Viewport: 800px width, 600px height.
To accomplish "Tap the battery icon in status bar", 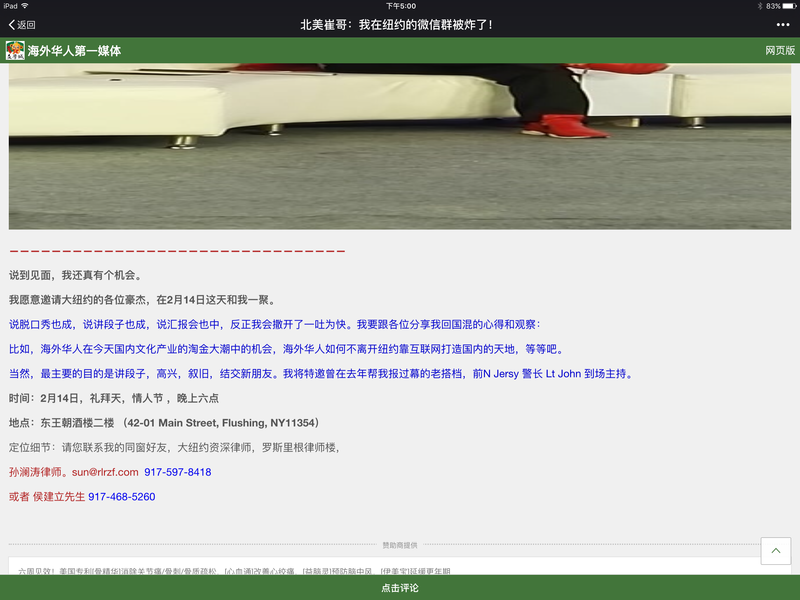I will [x=786, y=6].
